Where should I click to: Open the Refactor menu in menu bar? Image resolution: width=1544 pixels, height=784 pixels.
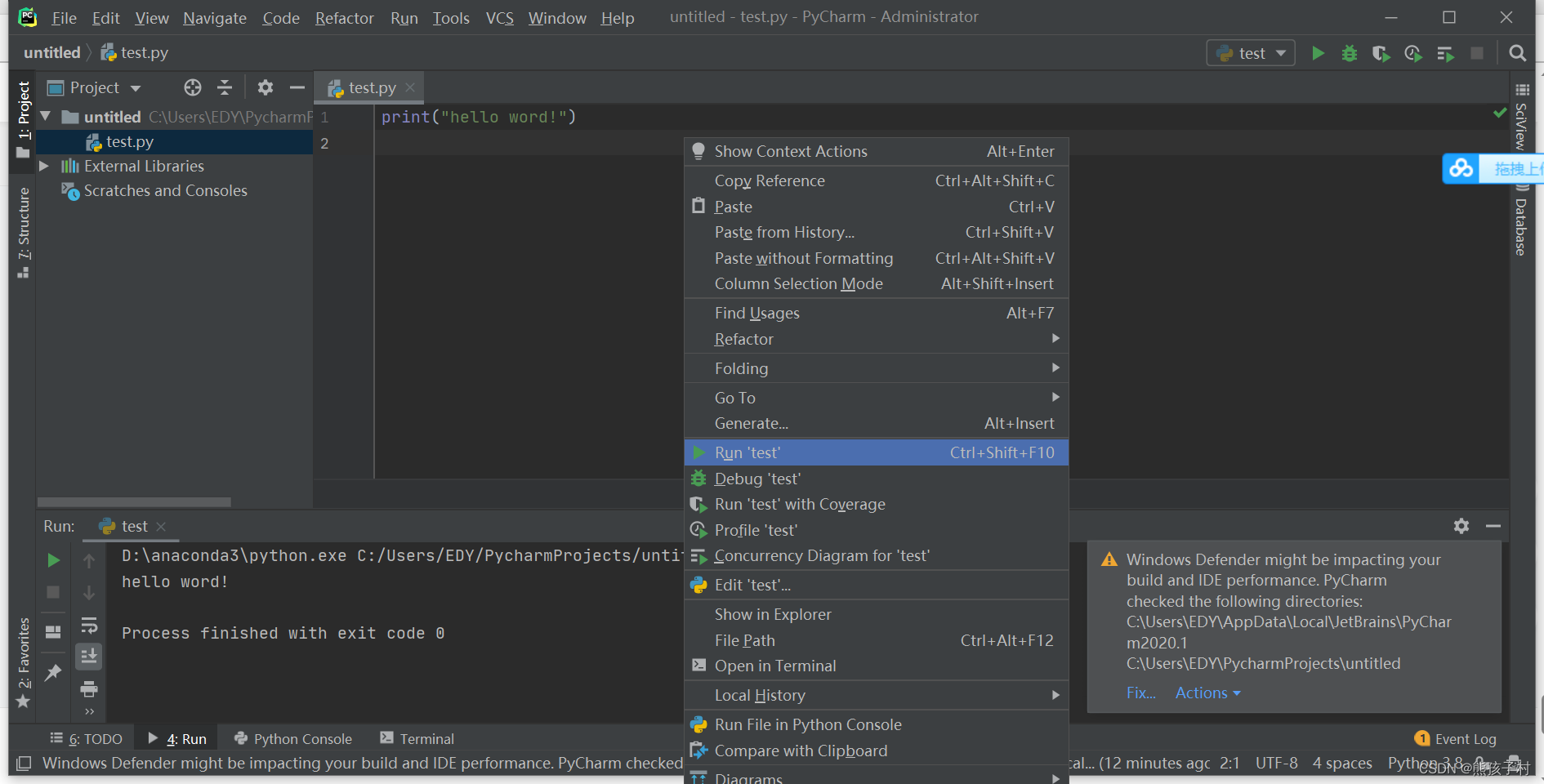[344, 18]
